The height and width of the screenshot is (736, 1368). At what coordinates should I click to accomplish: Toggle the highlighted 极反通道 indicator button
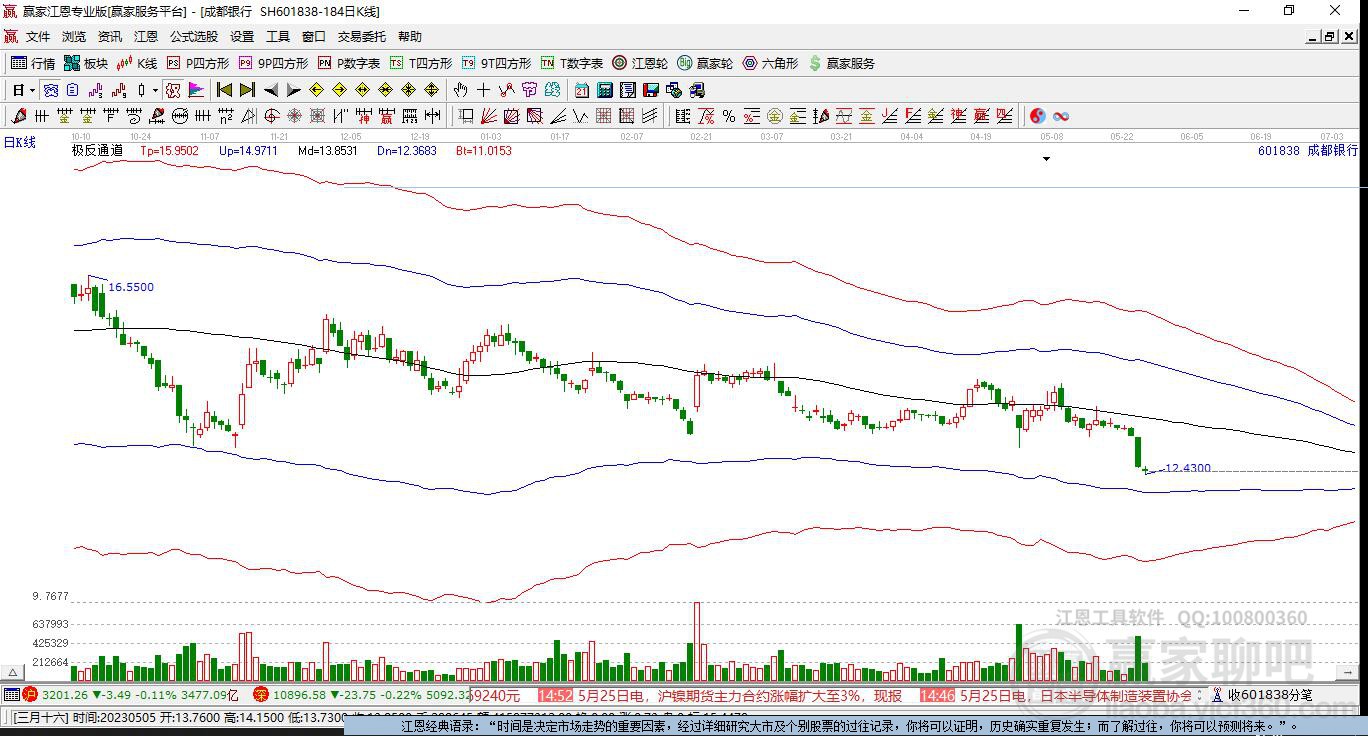pos(173,90)
